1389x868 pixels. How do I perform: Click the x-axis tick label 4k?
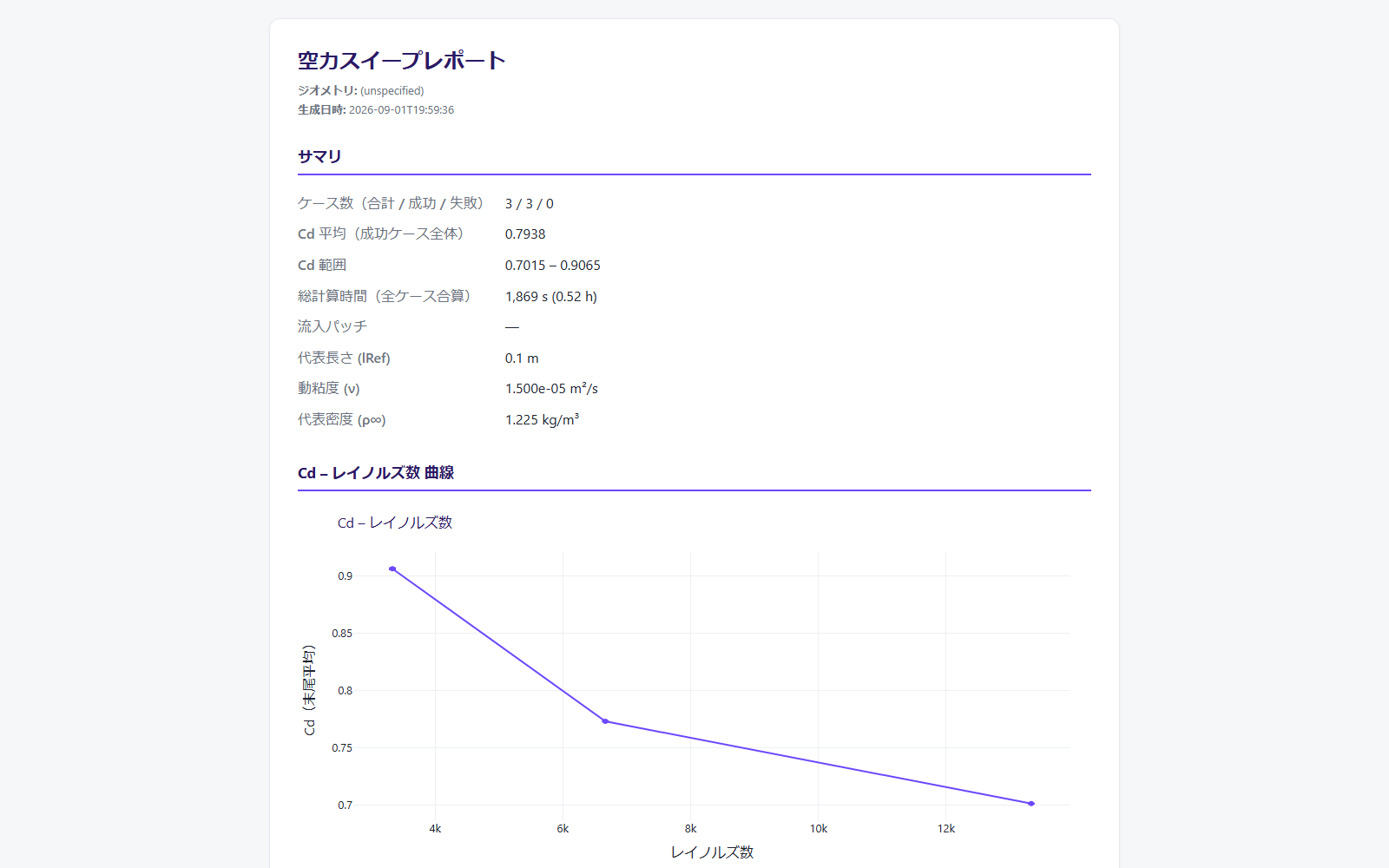435,829
